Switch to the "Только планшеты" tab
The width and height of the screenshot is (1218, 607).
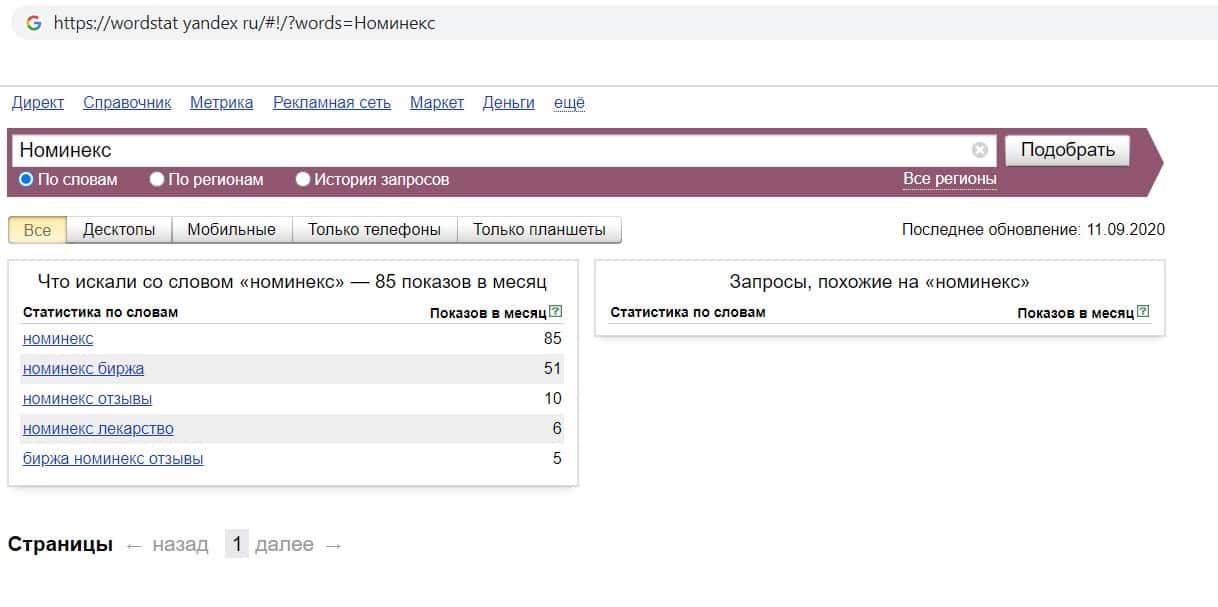[539, 230]
